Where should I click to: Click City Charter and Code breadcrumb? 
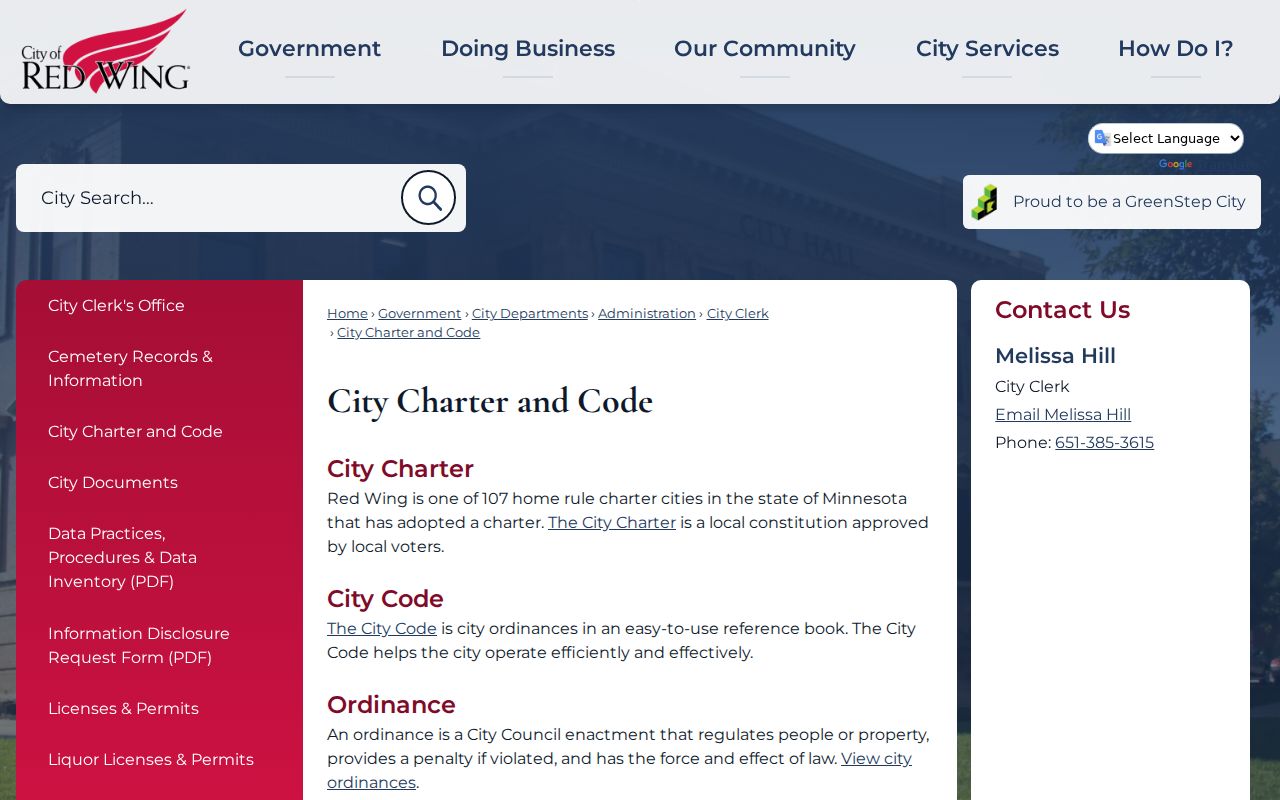click(408, 333)
